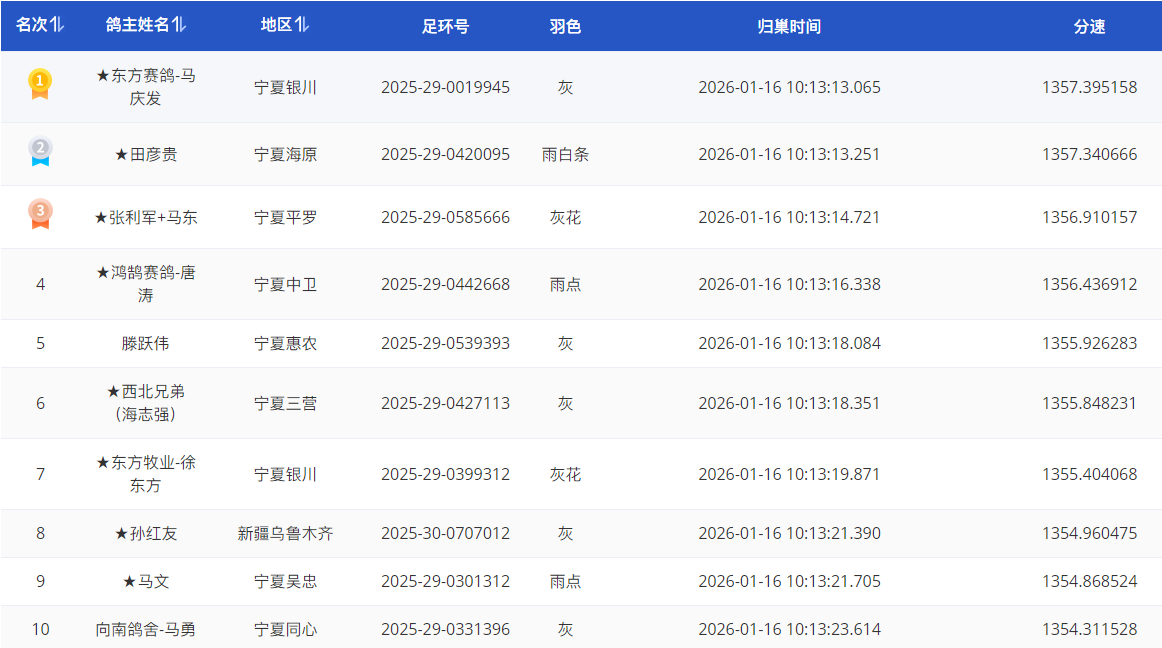Click the 羽色 column header
This screenshot has height=648, width=1162.
tap(565, 26)
